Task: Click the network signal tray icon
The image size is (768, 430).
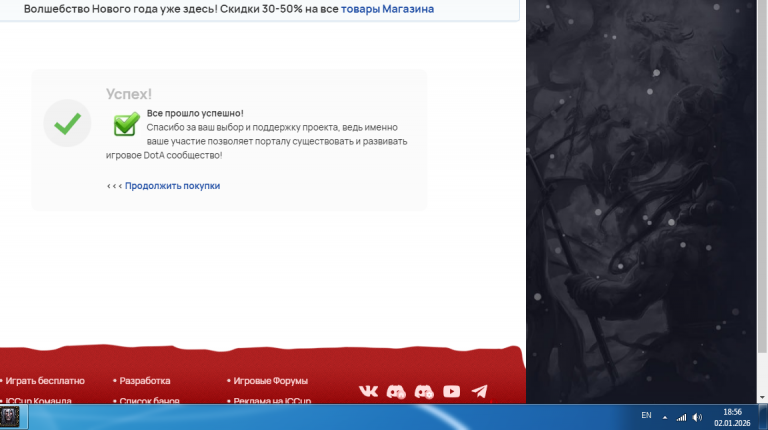Action: (x=681, y=417)
